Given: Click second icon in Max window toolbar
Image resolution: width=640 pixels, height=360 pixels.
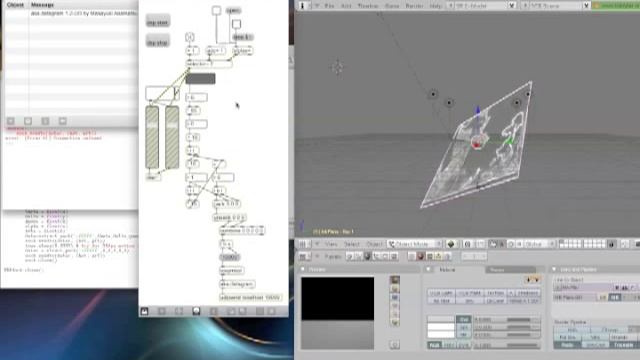Looking at the screenshot, I should [x=28, y=121].
